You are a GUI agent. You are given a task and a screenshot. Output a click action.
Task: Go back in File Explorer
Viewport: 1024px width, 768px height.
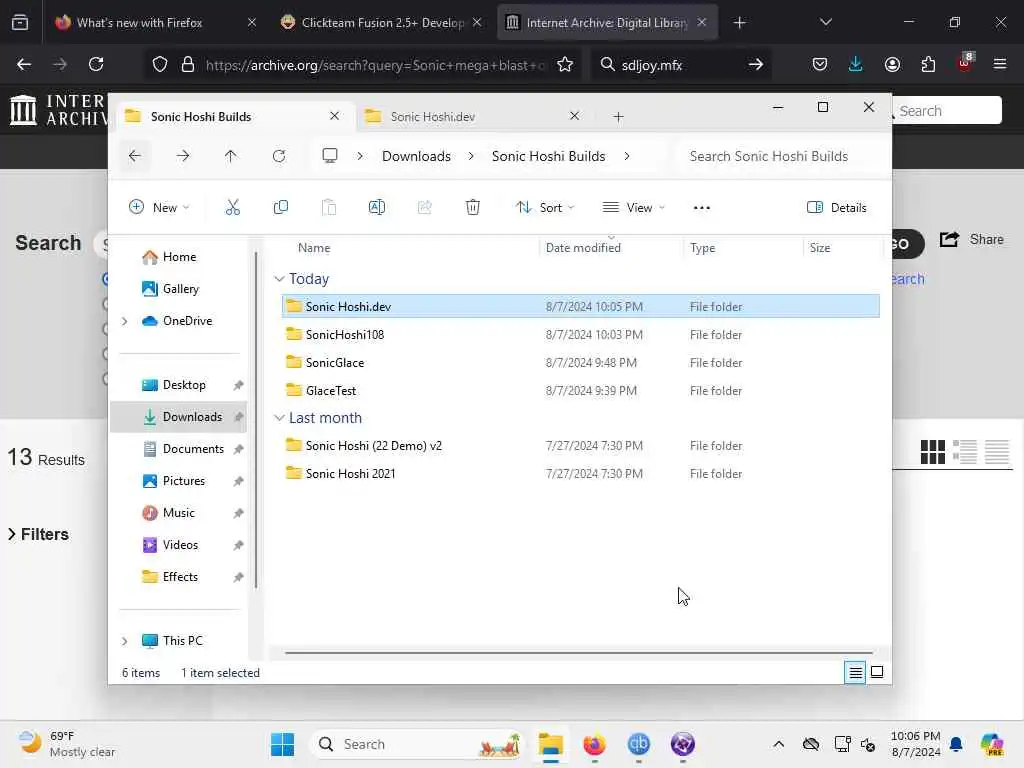135,156
